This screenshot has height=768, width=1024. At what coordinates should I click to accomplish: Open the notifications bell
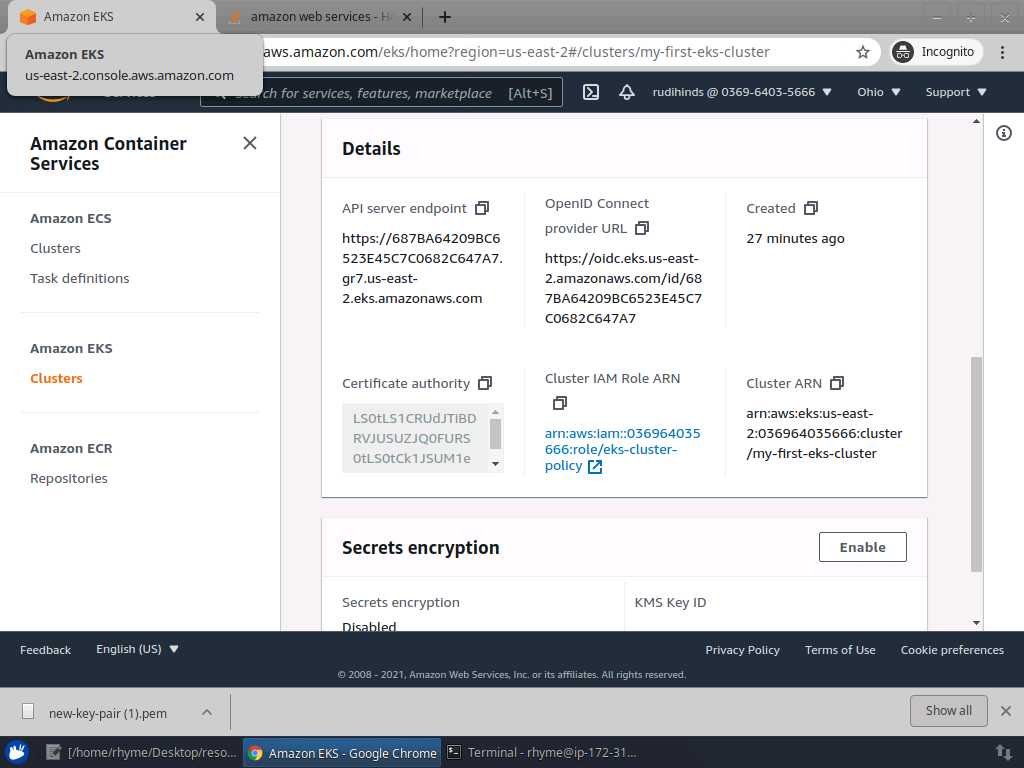(626, 92)
